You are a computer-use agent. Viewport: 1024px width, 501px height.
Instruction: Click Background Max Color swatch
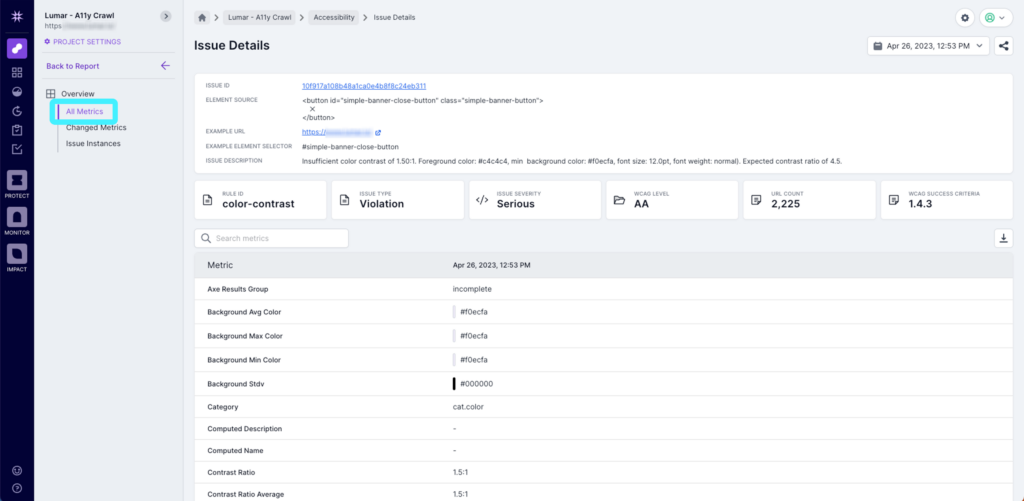point(454,336)
